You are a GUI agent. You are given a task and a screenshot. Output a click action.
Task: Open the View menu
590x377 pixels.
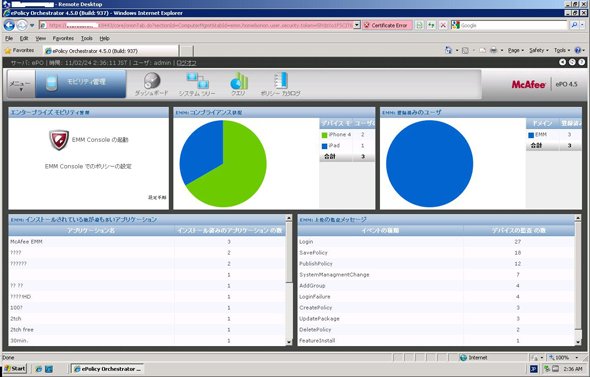41,38
